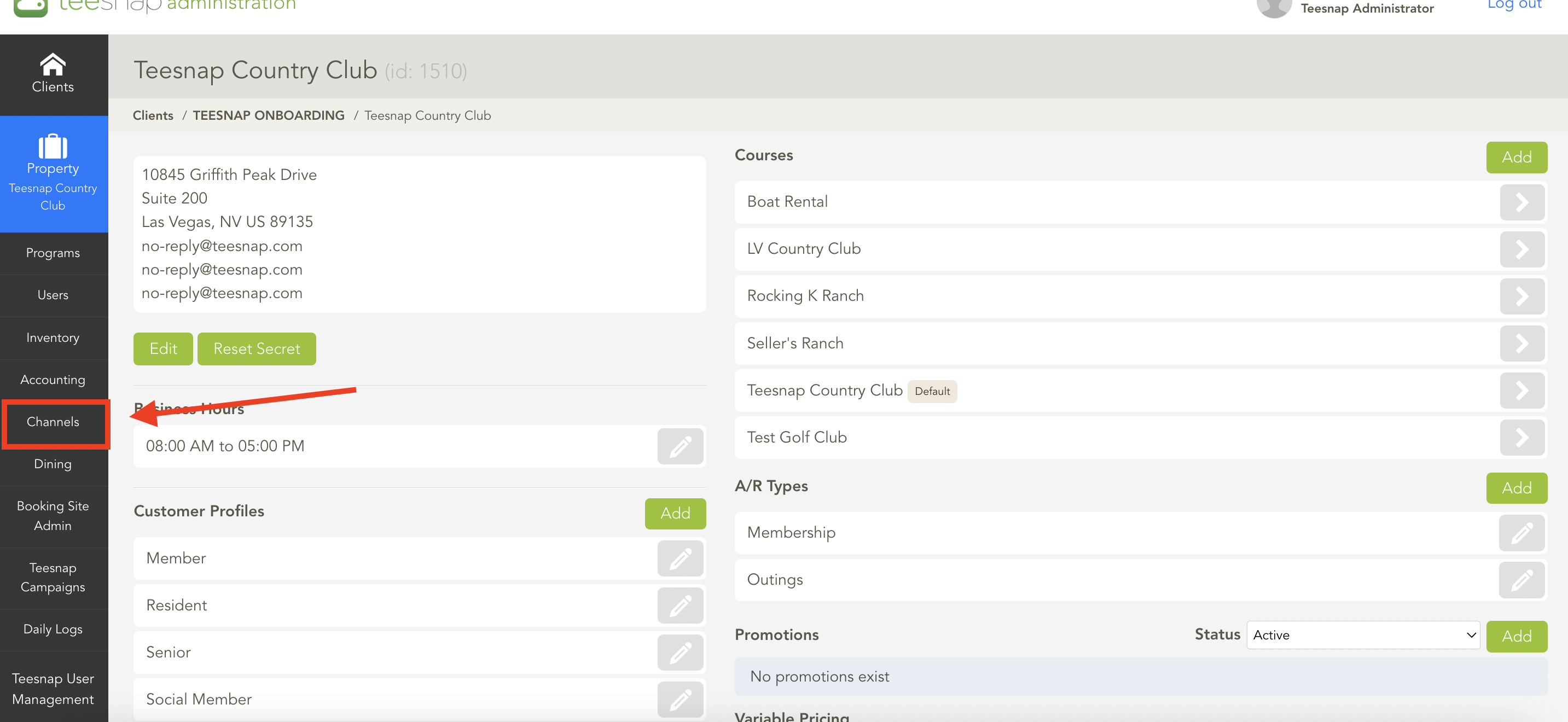Click the Test Golf Club course name
Image resolution: width=1568 pixels, height=722 pixels.
click(x=797, y=437)
